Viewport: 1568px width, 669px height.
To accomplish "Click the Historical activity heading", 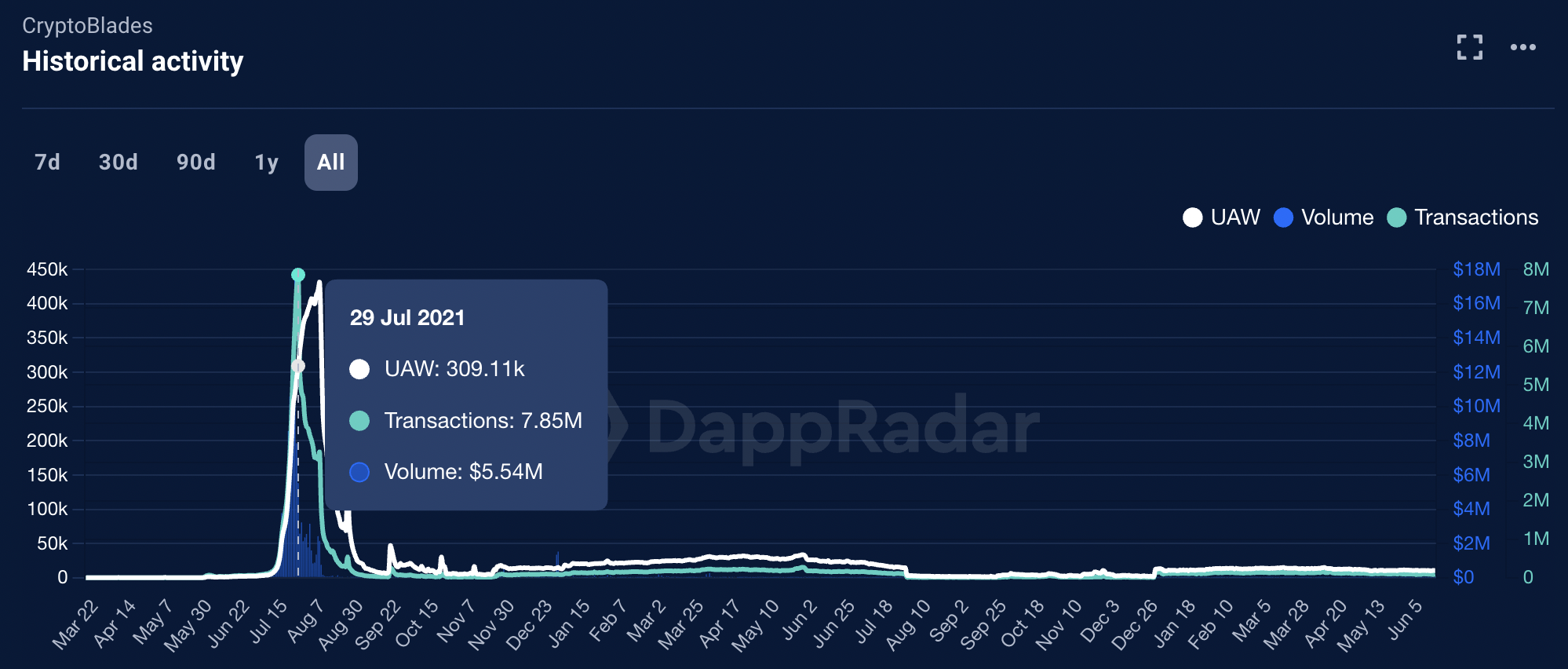I will pos(133,61).
